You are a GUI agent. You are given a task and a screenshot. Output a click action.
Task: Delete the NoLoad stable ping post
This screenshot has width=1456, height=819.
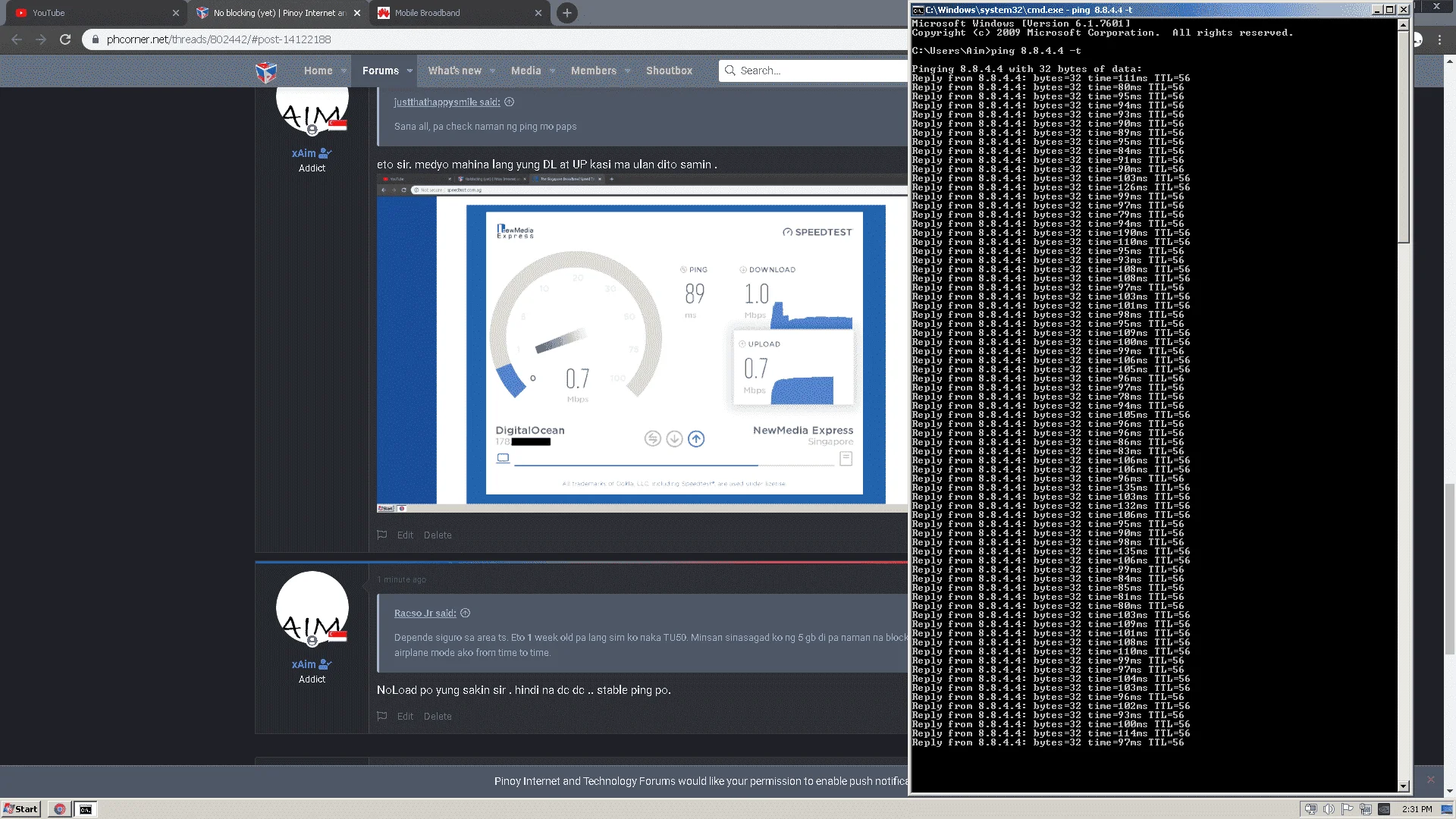[x=438, y=716]
